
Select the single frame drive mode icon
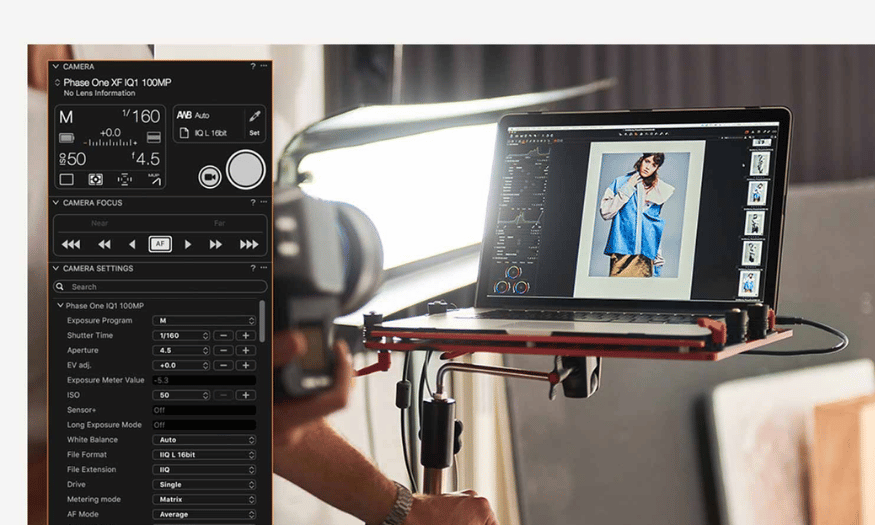(66, 179)
